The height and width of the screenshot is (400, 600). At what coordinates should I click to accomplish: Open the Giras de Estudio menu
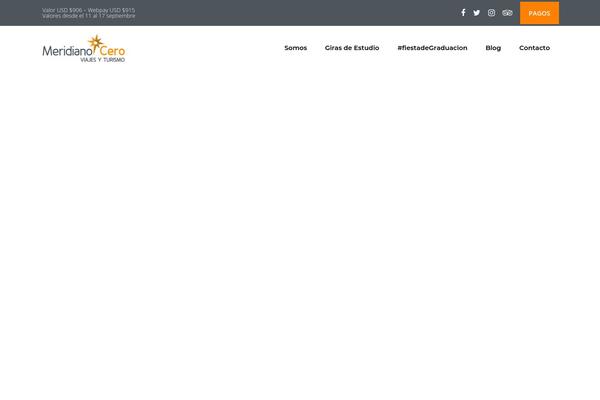click(352, 48)
